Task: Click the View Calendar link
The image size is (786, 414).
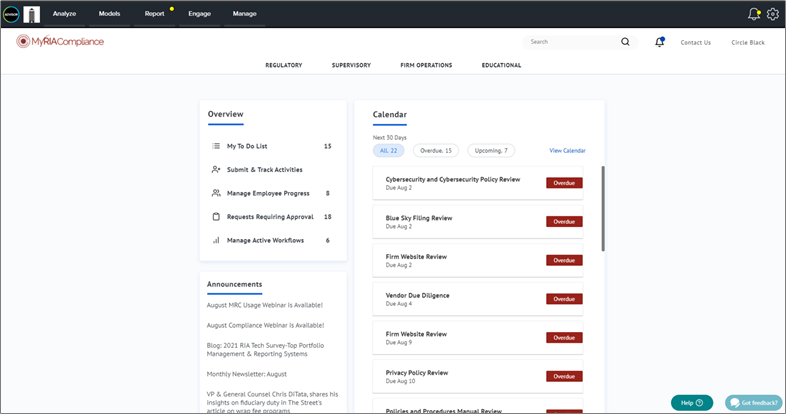Action: click(567, 151)
